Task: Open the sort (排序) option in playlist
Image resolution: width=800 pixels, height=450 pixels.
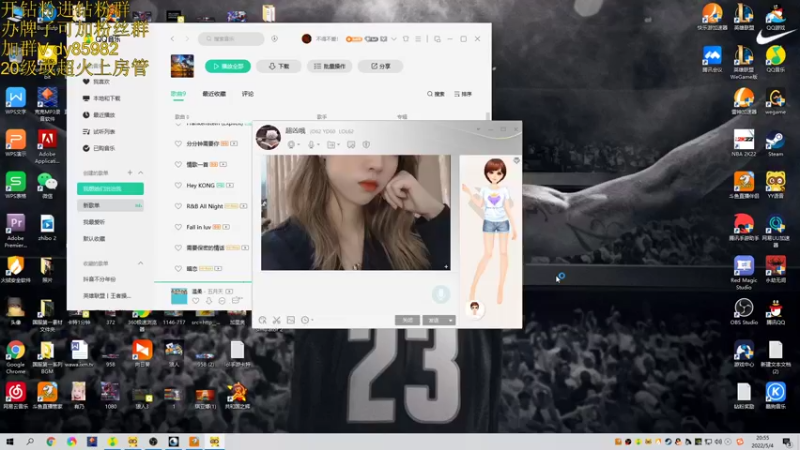Action: [x=463, y=94]
